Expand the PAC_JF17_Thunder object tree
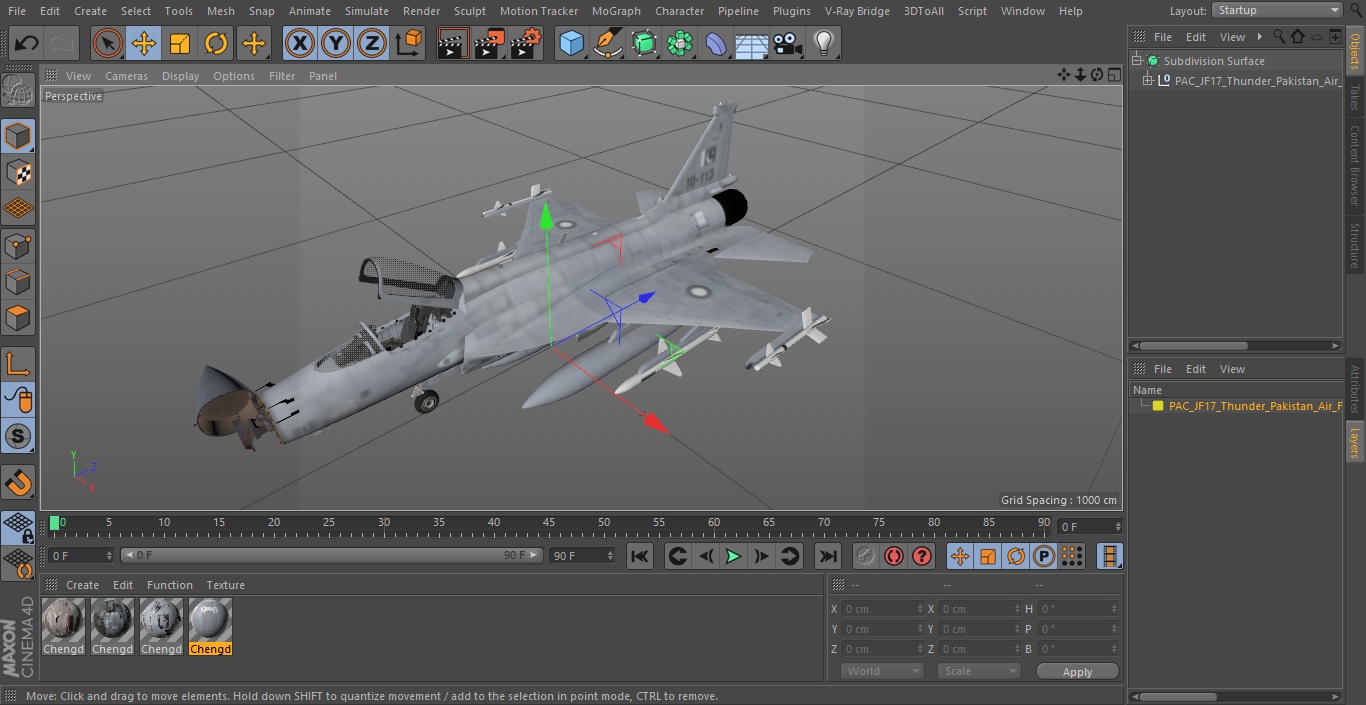The image size is (1366, 705). pyautogui.click(x=1148, y=81)
